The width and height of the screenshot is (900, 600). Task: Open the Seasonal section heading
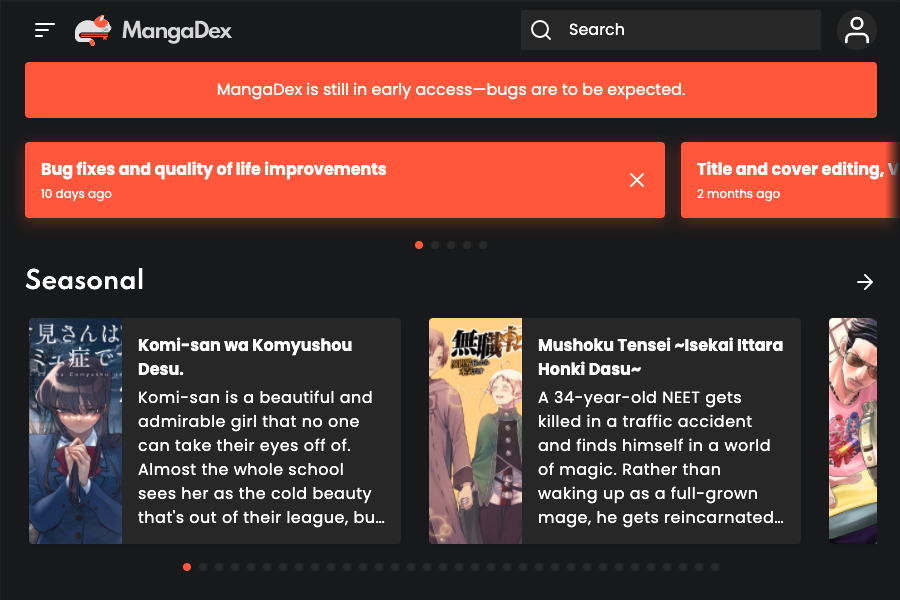pyautogui.click(x=85, y=280)
